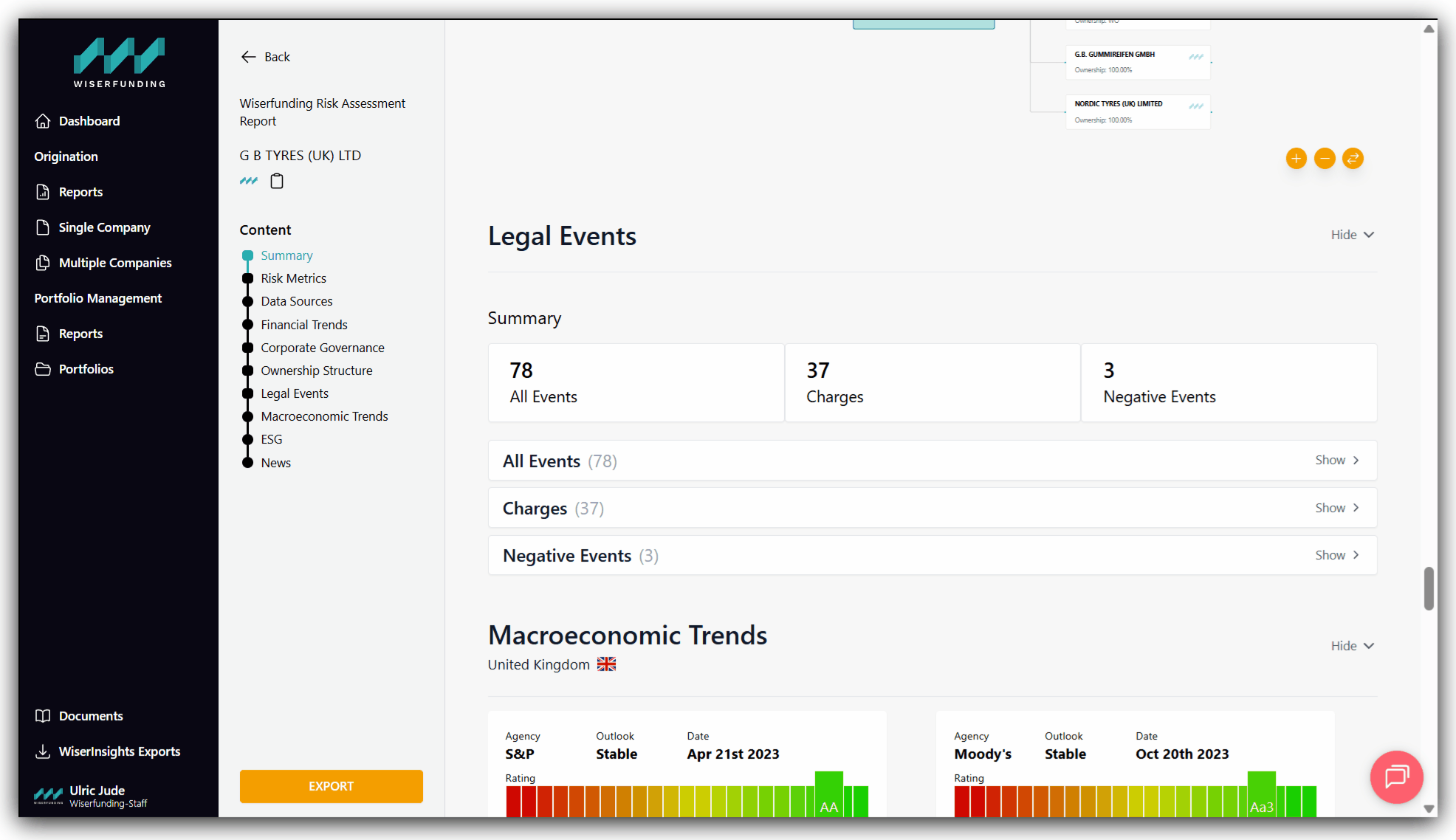The image size is (1456, 840).
Task: Click the page vertical scrollbar thumb
Action: click(x=1429, y=588)
